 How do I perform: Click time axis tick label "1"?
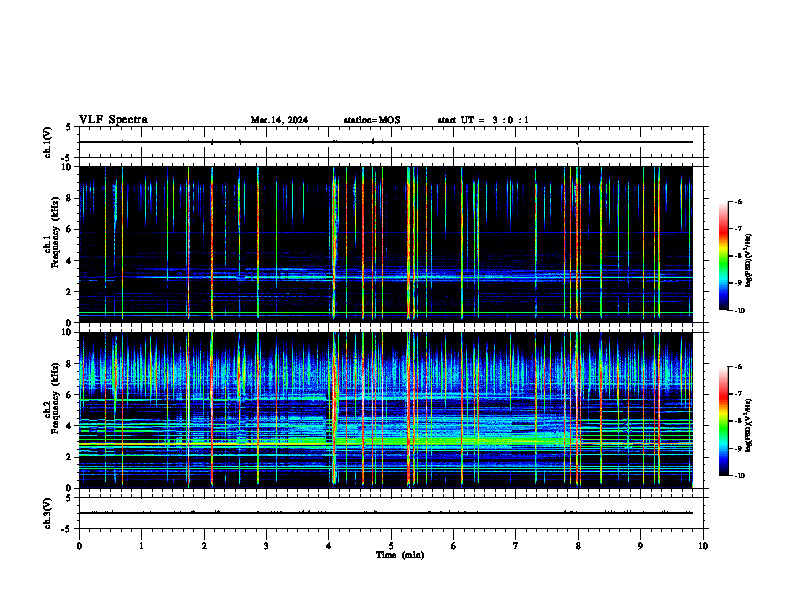(141, 546)
